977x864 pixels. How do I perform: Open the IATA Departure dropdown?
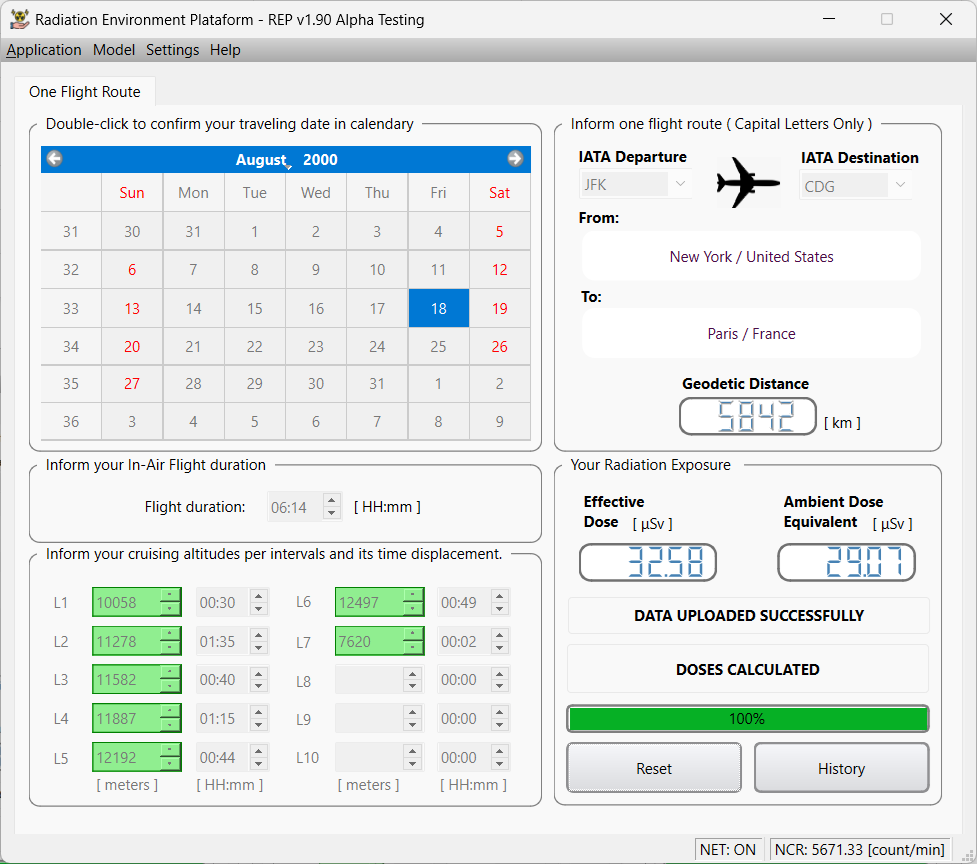tap(680, 184)
